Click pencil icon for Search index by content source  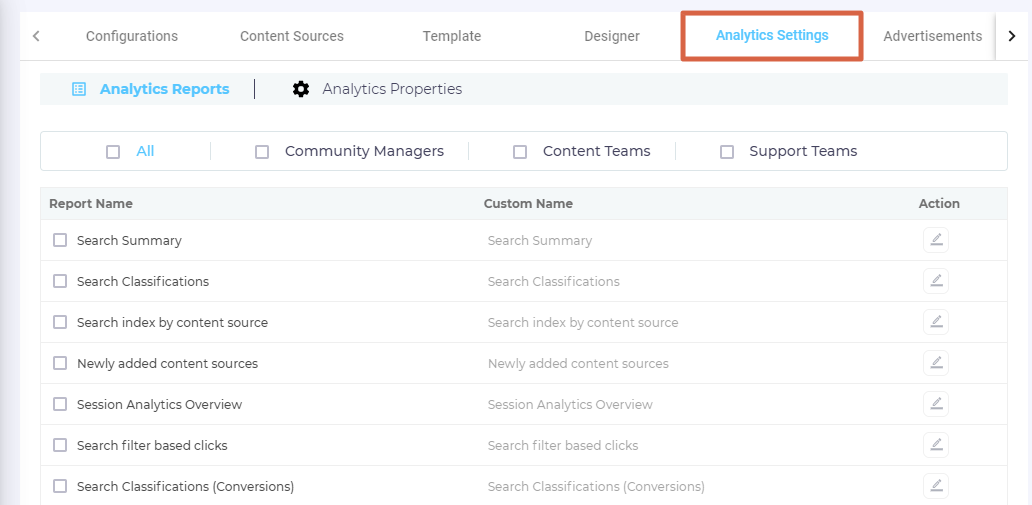coord(936,322)
